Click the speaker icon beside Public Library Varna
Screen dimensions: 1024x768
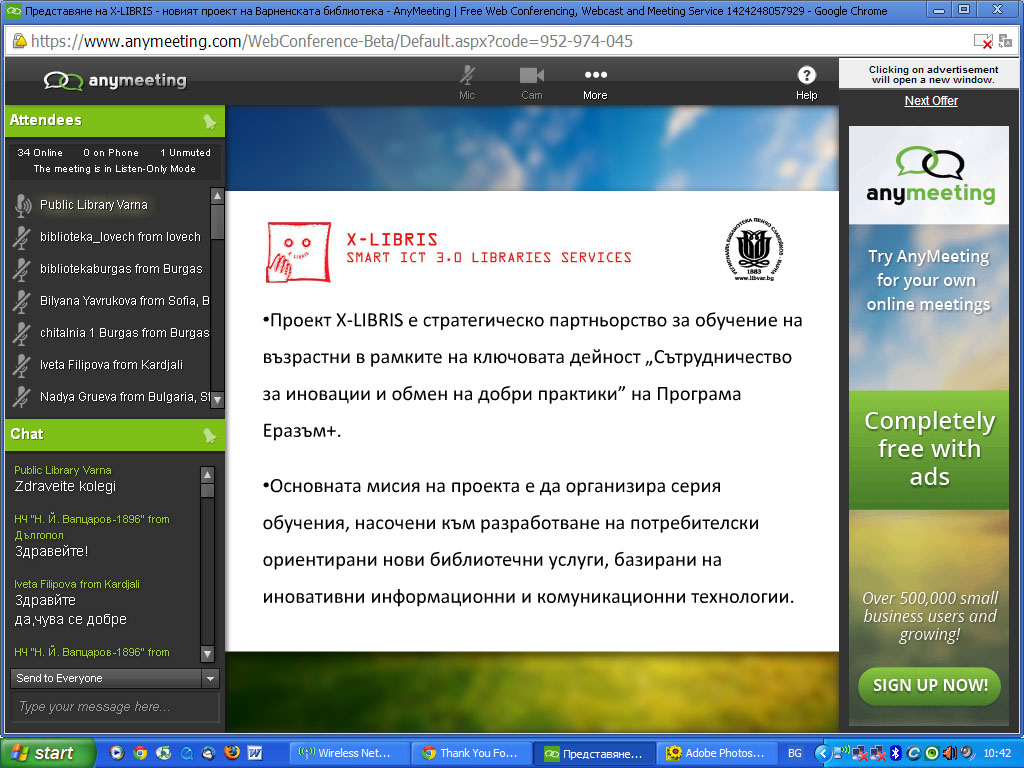[22, 205]
